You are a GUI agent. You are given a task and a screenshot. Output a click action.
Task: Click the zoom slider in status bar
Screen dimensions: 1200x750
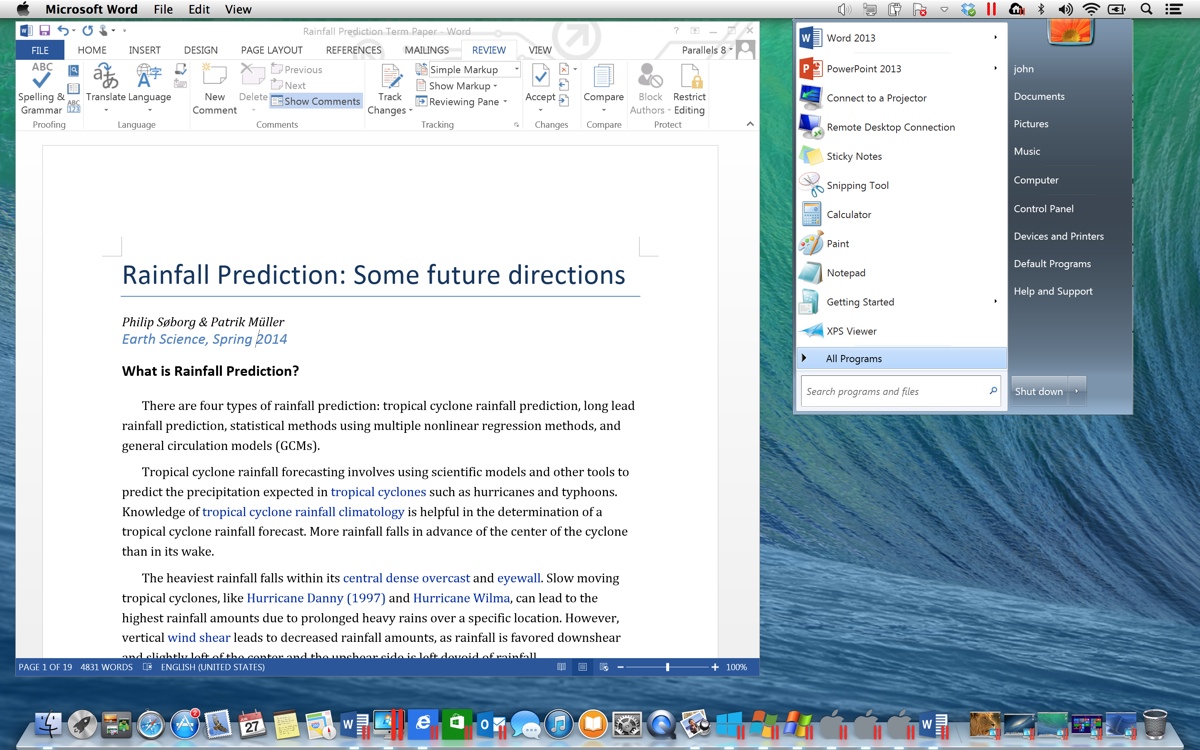667,667
